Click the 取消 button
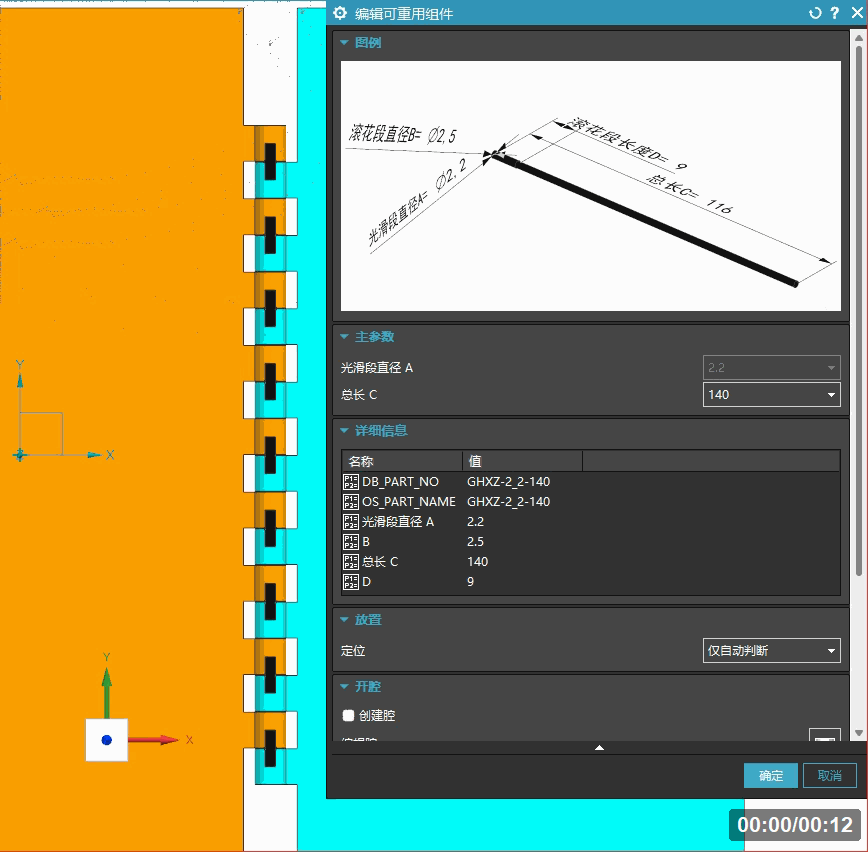This screenshot has width=868, height=852. [x=829, y=776]
